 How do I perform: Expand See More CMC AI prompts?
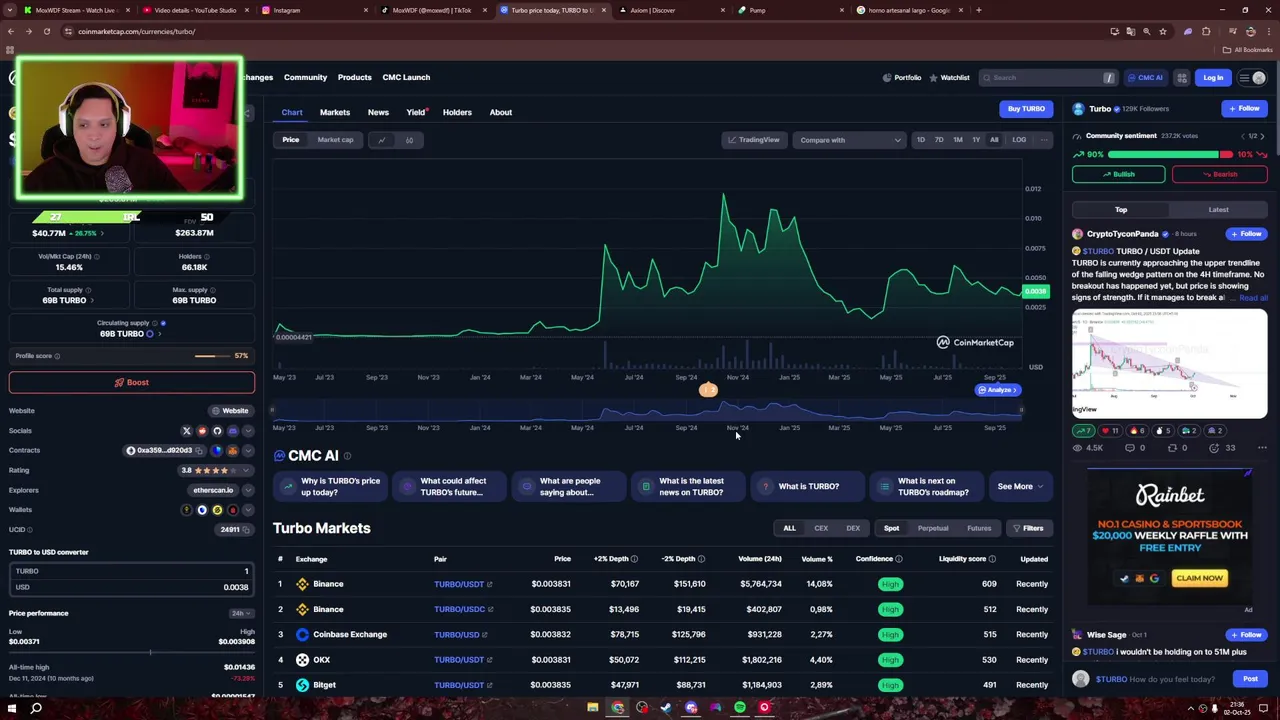(x=1020, y=487)
